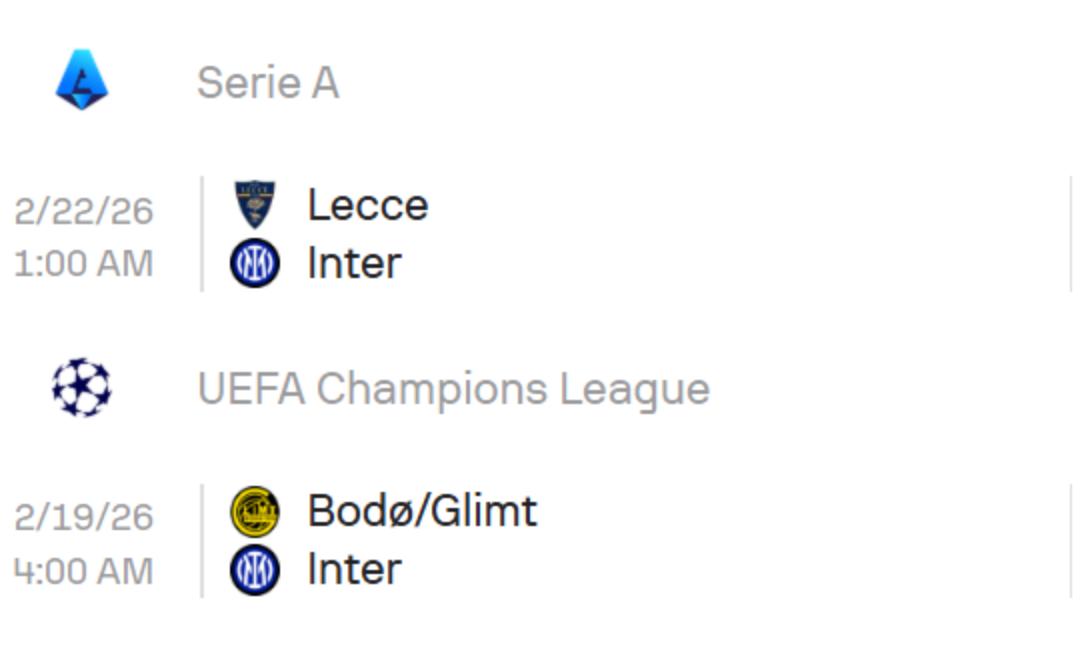Click the 4:00 AM kickoff time
Screen dimensions: 1084x658
pos(84,571)
